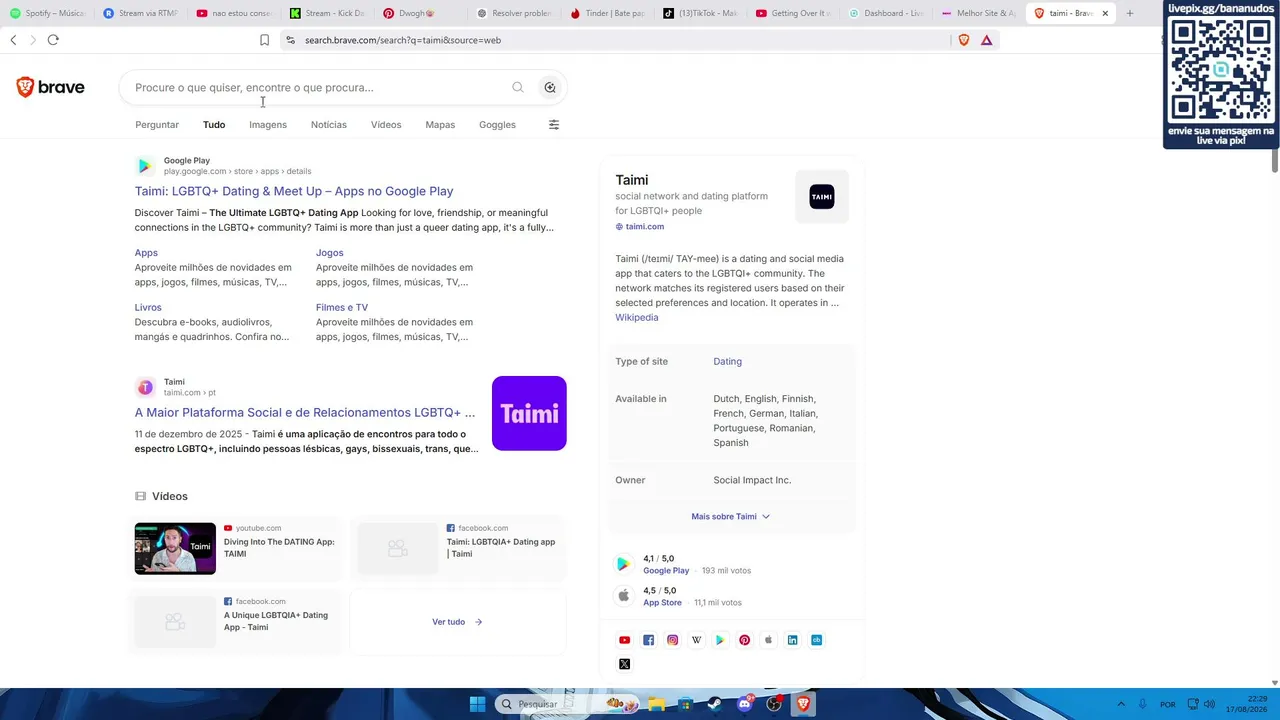Open OBS Studio from the taskbar
The width and height of the screenshot is (1280, 720).
pyautogui.click(x=774, y=704)
